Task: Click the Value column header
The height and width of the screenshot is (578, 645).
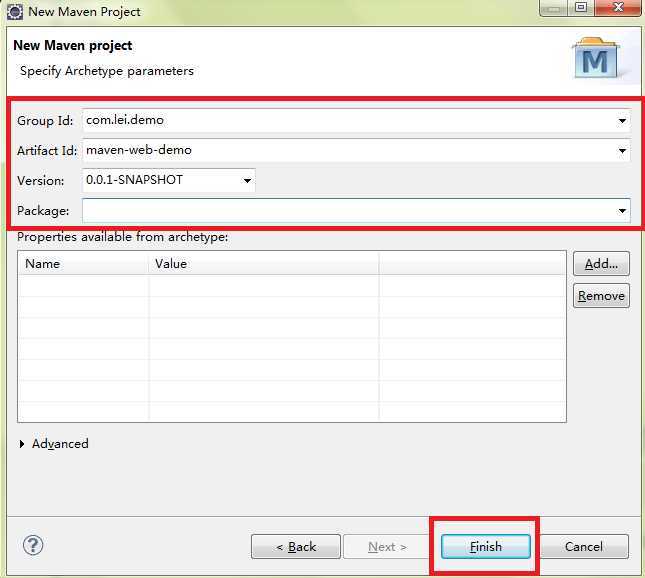Action: pos(263,264)
